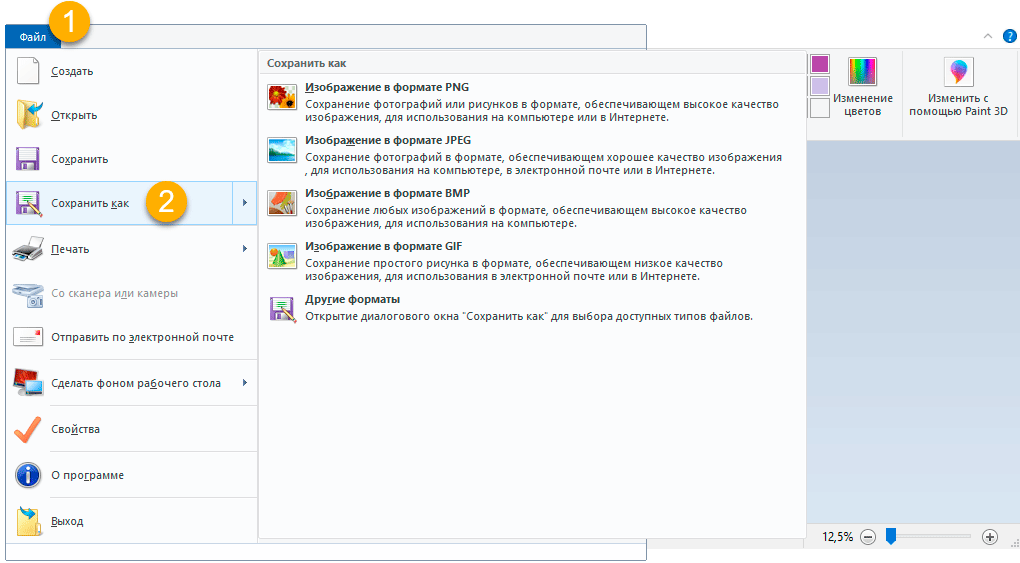Pick the light lavender color swatch

tap(820, 86)
